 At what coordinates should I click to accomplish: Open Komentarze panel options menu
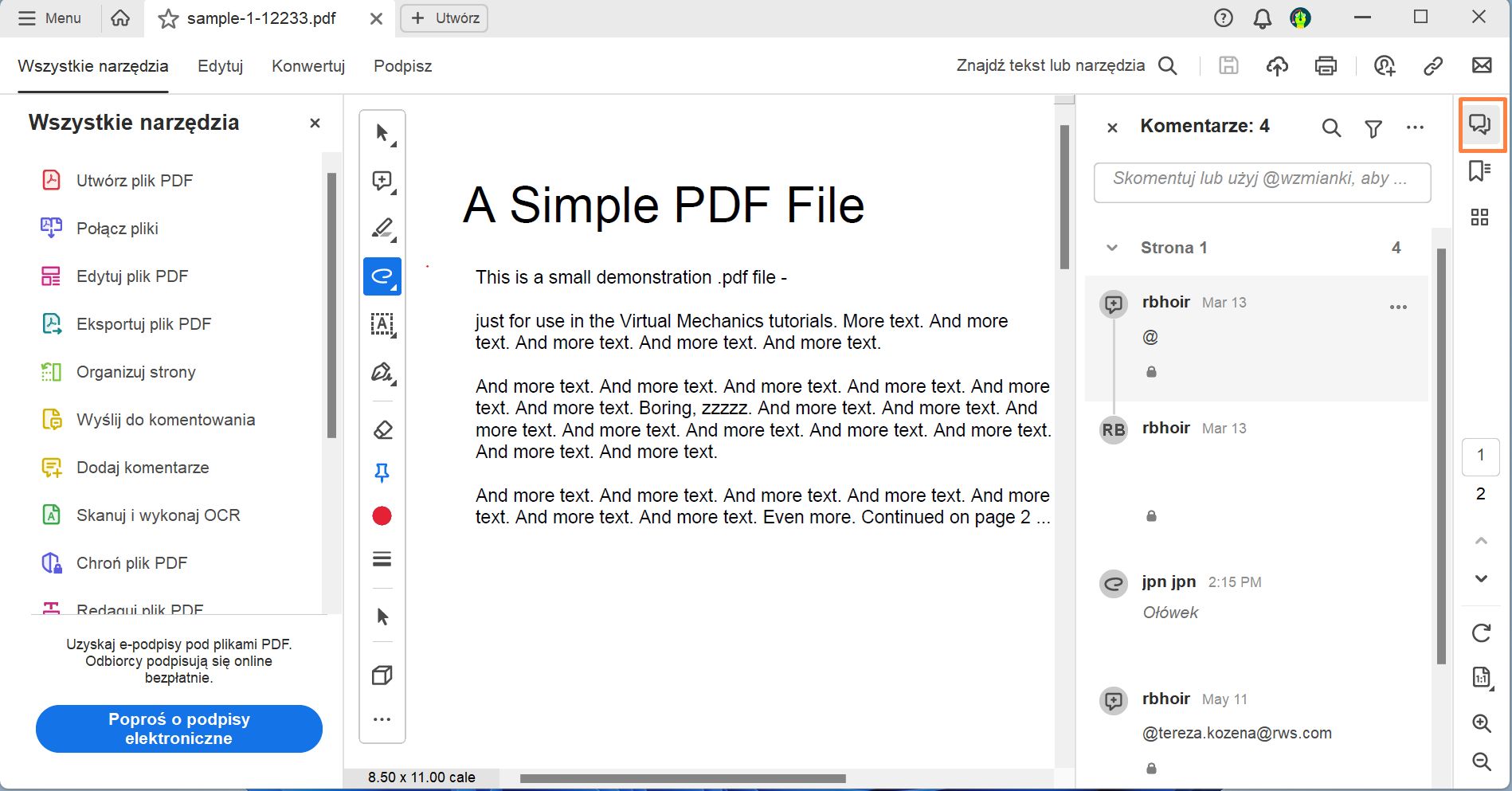point(1416,127)
